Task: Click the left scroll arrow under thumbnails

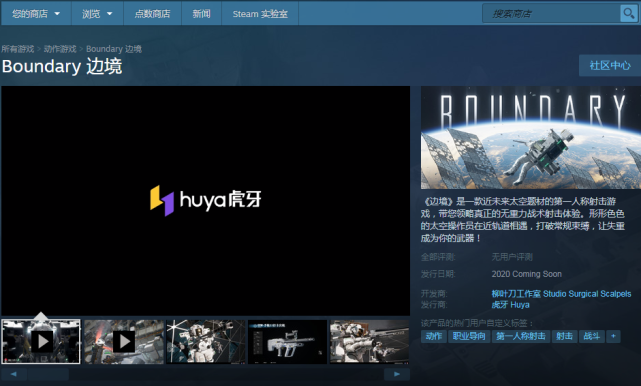Action: click(x=14, y=374)
